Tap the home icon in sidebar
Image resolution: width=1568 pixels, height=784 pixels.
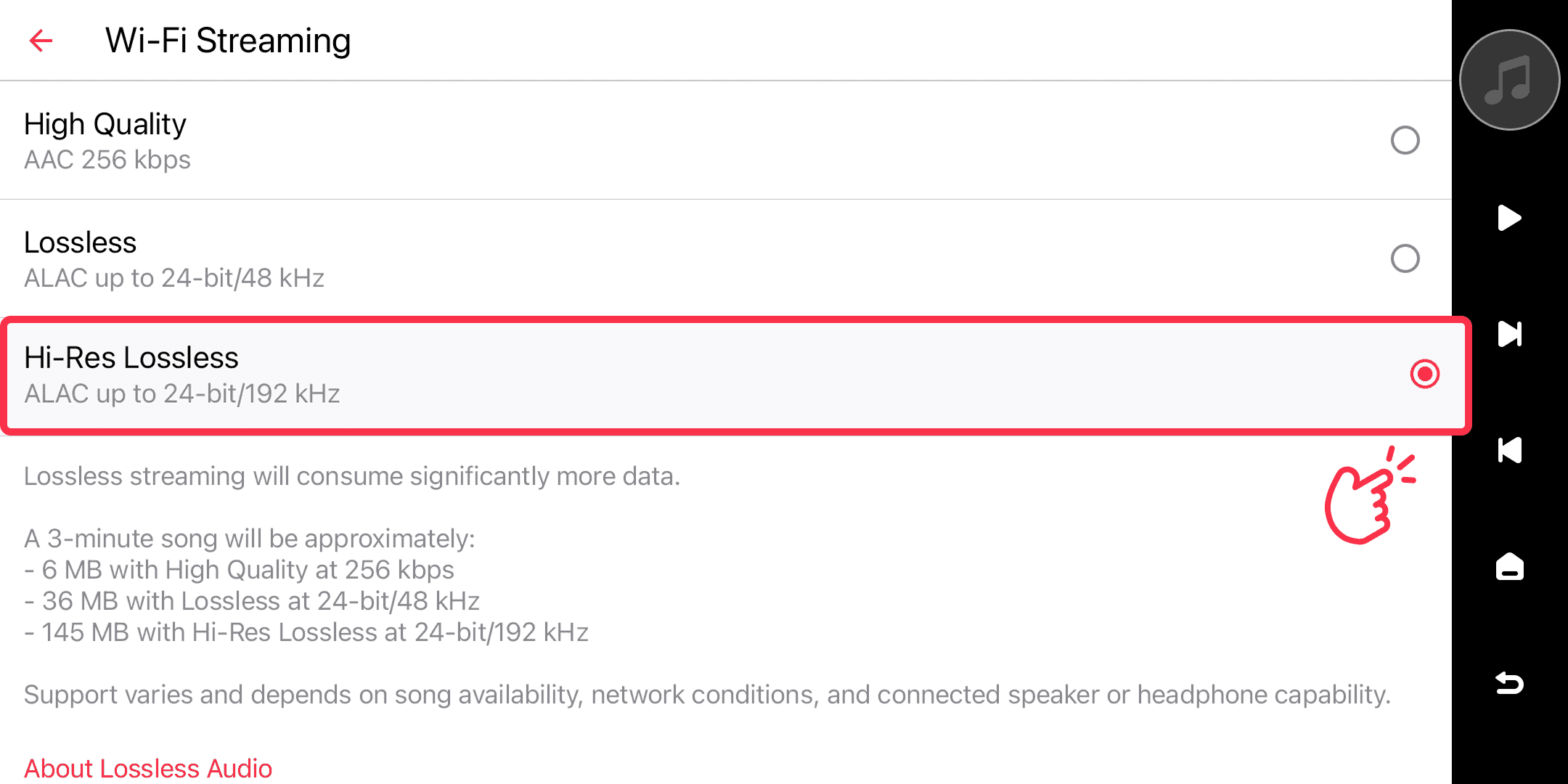(1509, 566)
